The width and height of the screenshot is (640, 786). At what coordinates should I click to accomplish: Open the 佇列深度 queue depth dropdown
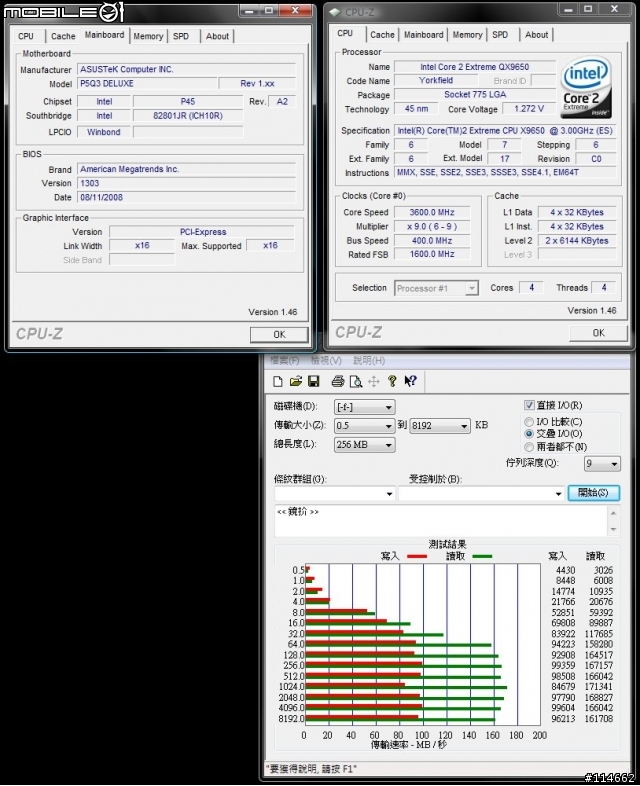(602, 464)
